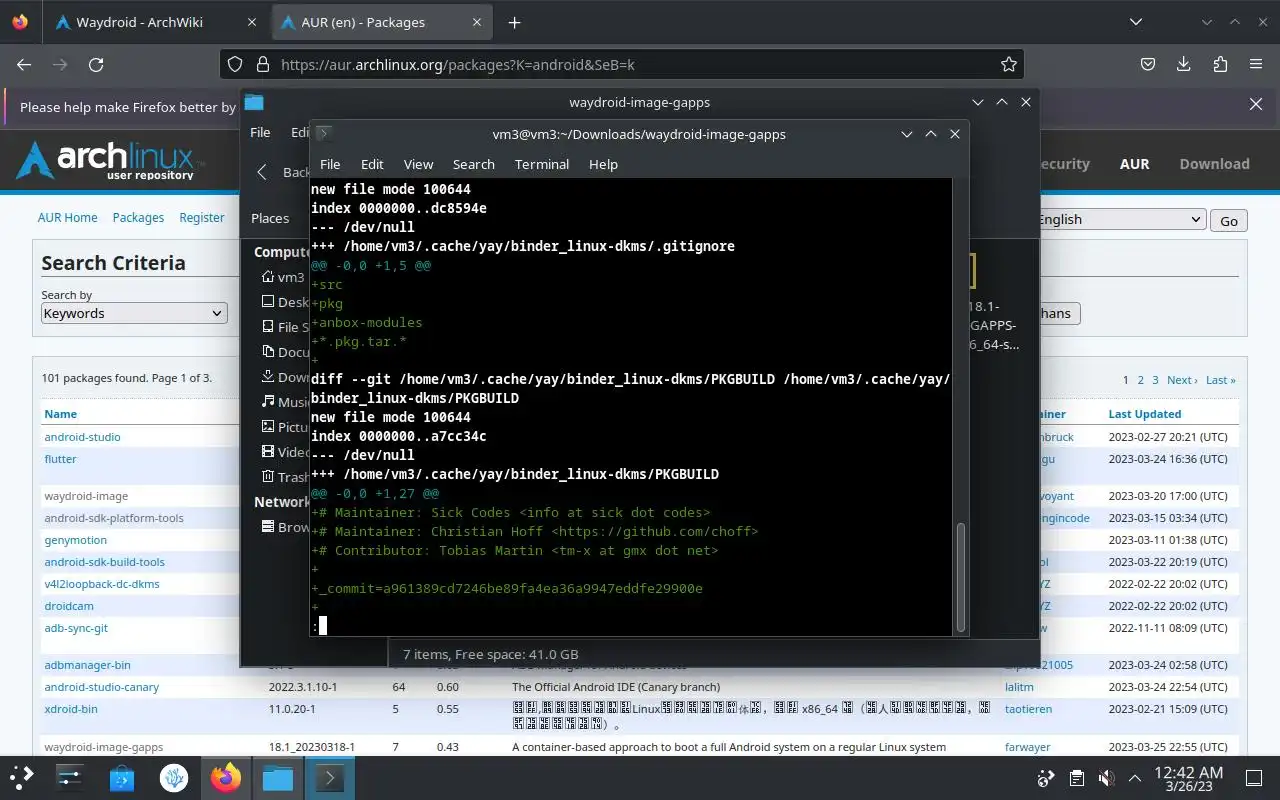Image resolution: width=1280 pixels, height=800 pixels.
Task: Expand hidden system tray icons arrow
Action: [x=1135, y=778]
